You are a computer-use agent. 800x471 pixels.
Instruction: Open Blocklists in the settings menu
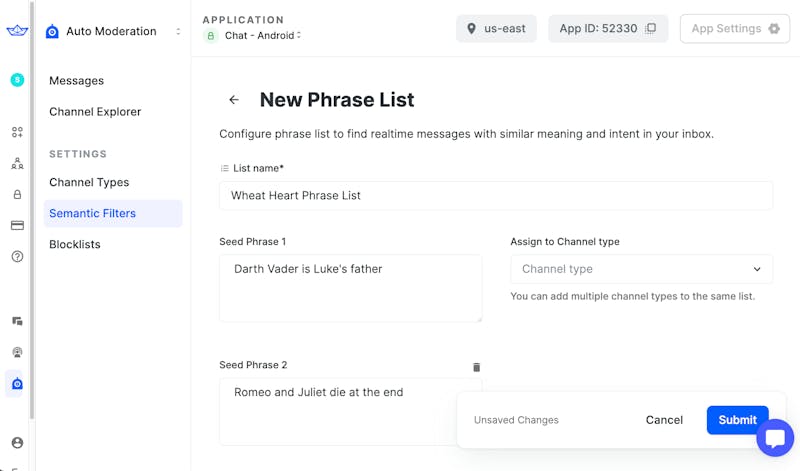tap(75, 244)
